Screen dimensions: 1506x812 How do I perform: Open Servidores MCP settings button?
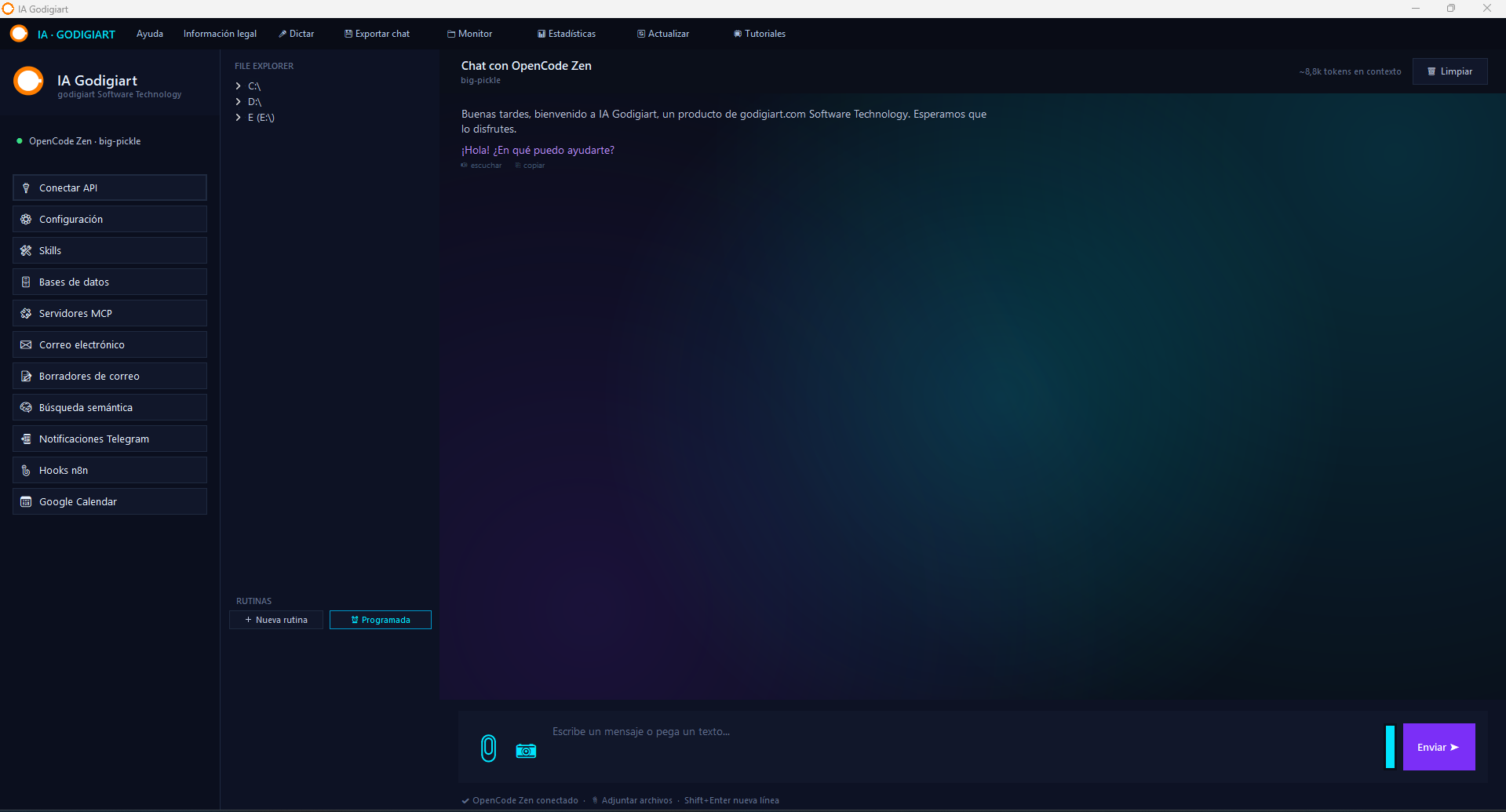tap(110, 313)
